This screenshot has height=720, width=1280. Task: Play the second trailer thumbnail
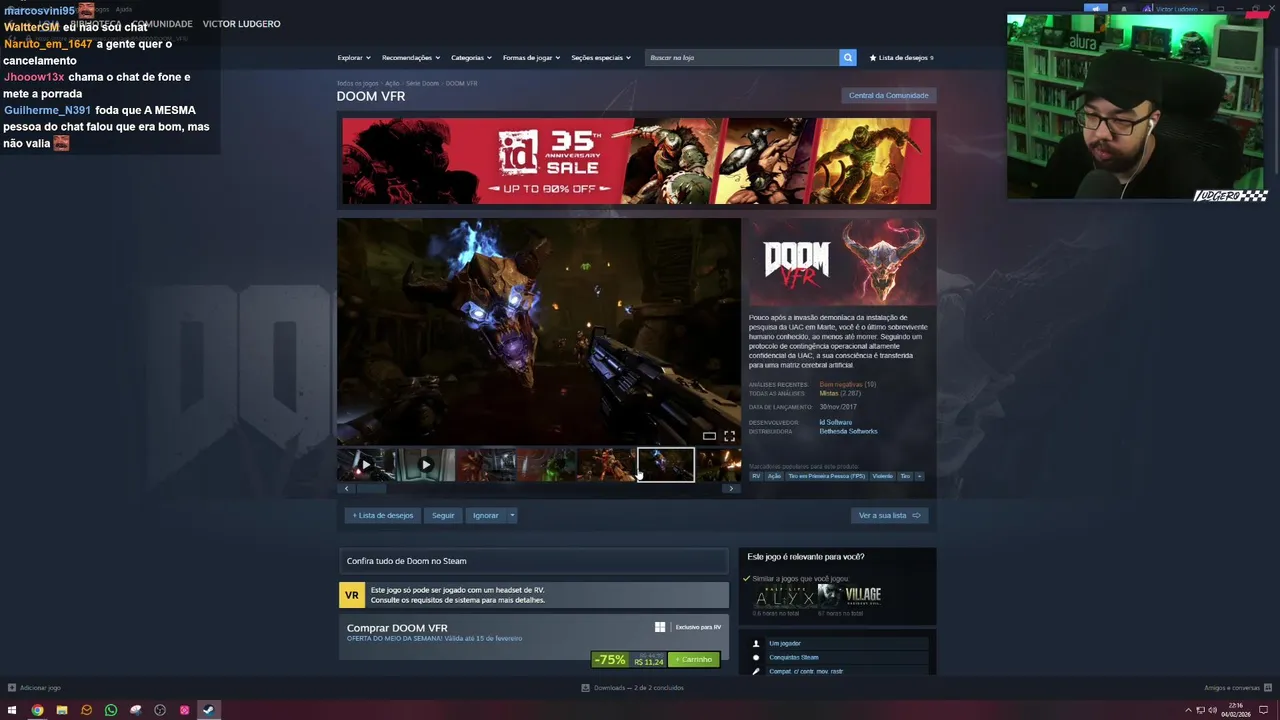tap(426, 464)
